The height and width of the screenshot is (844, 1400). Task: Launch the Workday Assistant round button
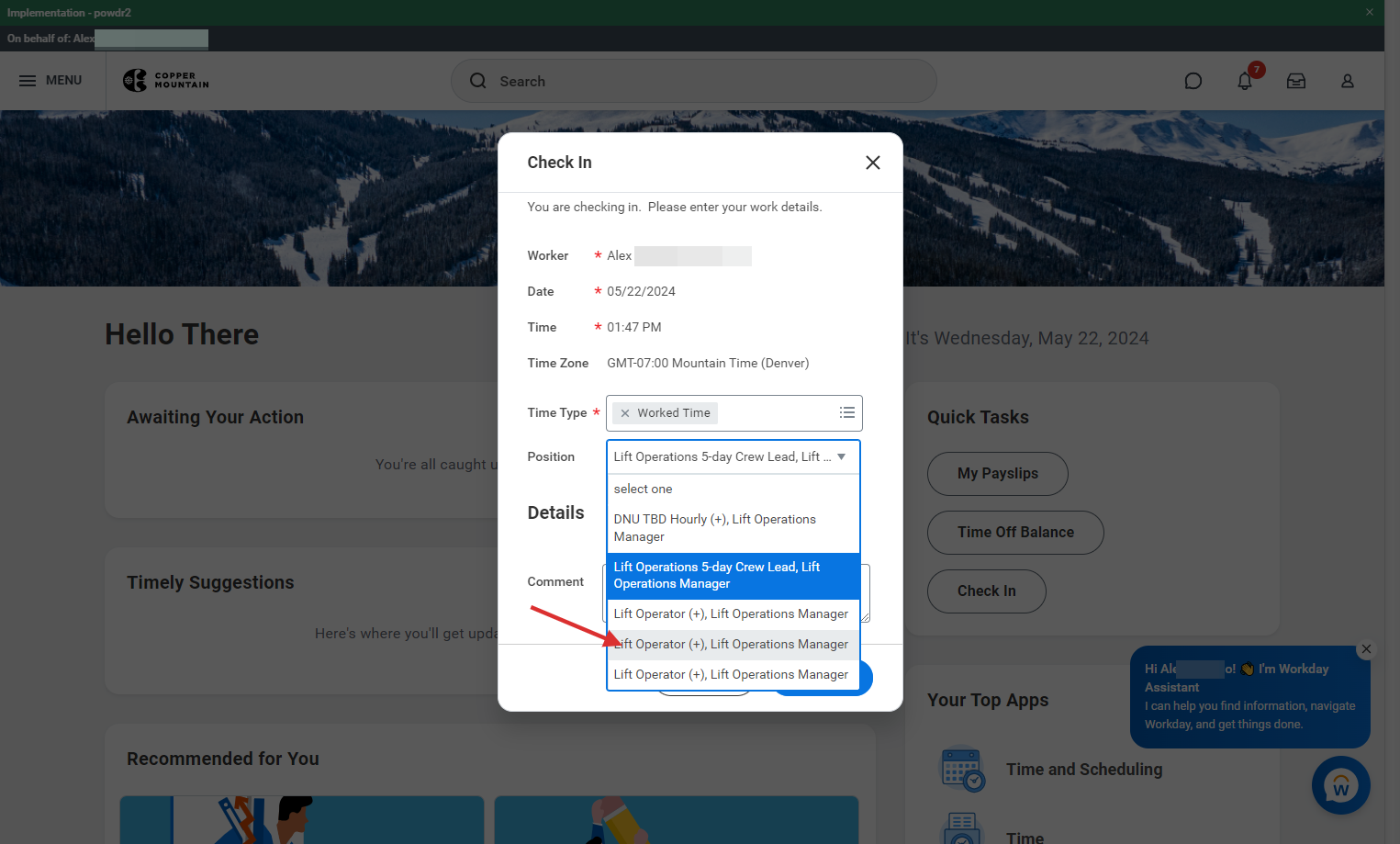(1341, 785)
